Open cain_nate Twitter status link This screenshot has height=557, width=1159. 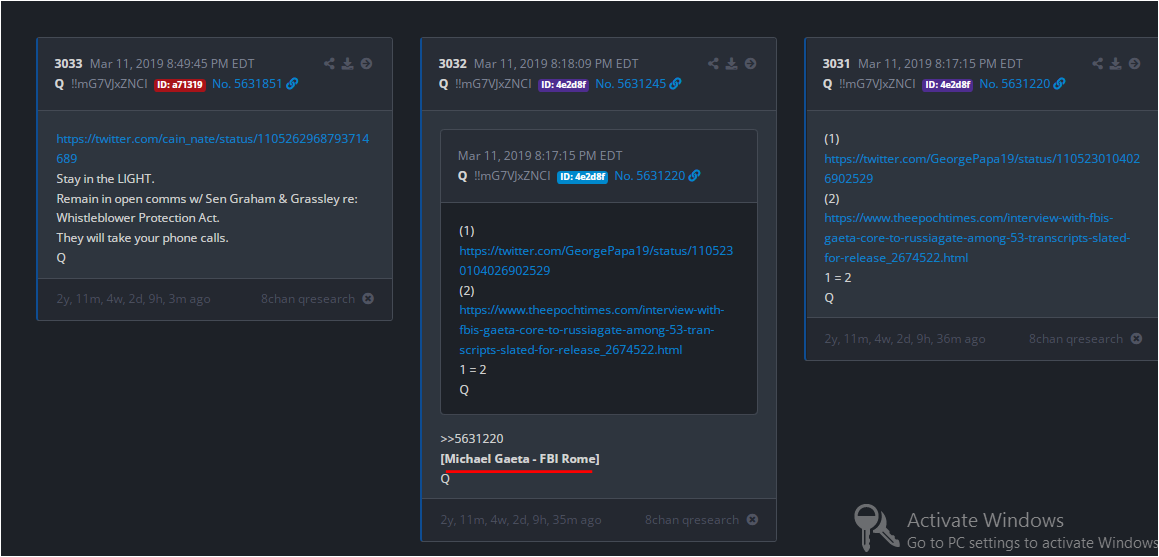tap(212, 148)
